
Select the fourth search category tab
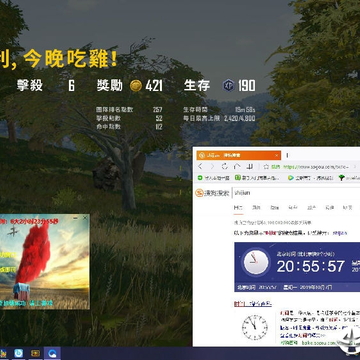[293, 208]
